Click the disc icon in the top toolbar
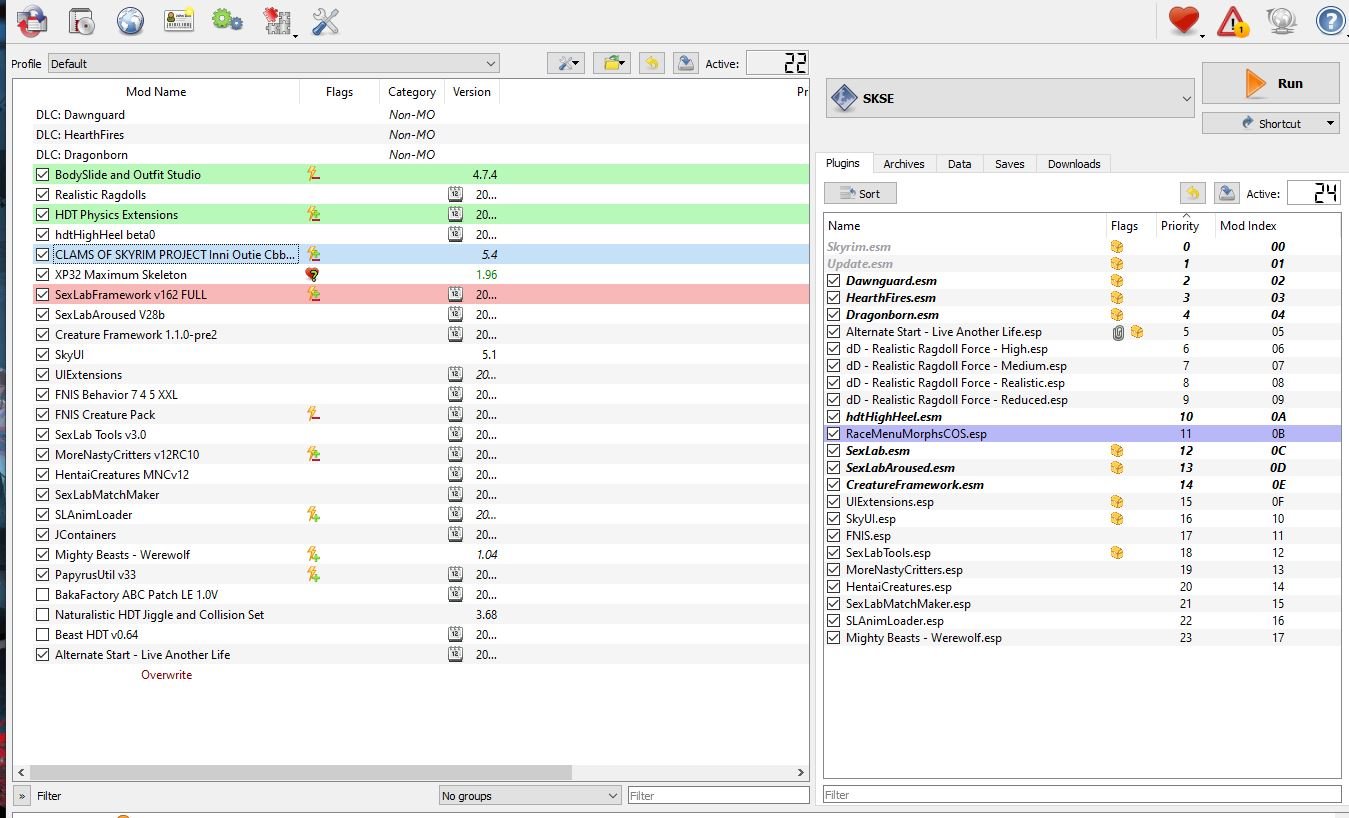This screenshot has height=818, width=1349. tap(81, 20)
